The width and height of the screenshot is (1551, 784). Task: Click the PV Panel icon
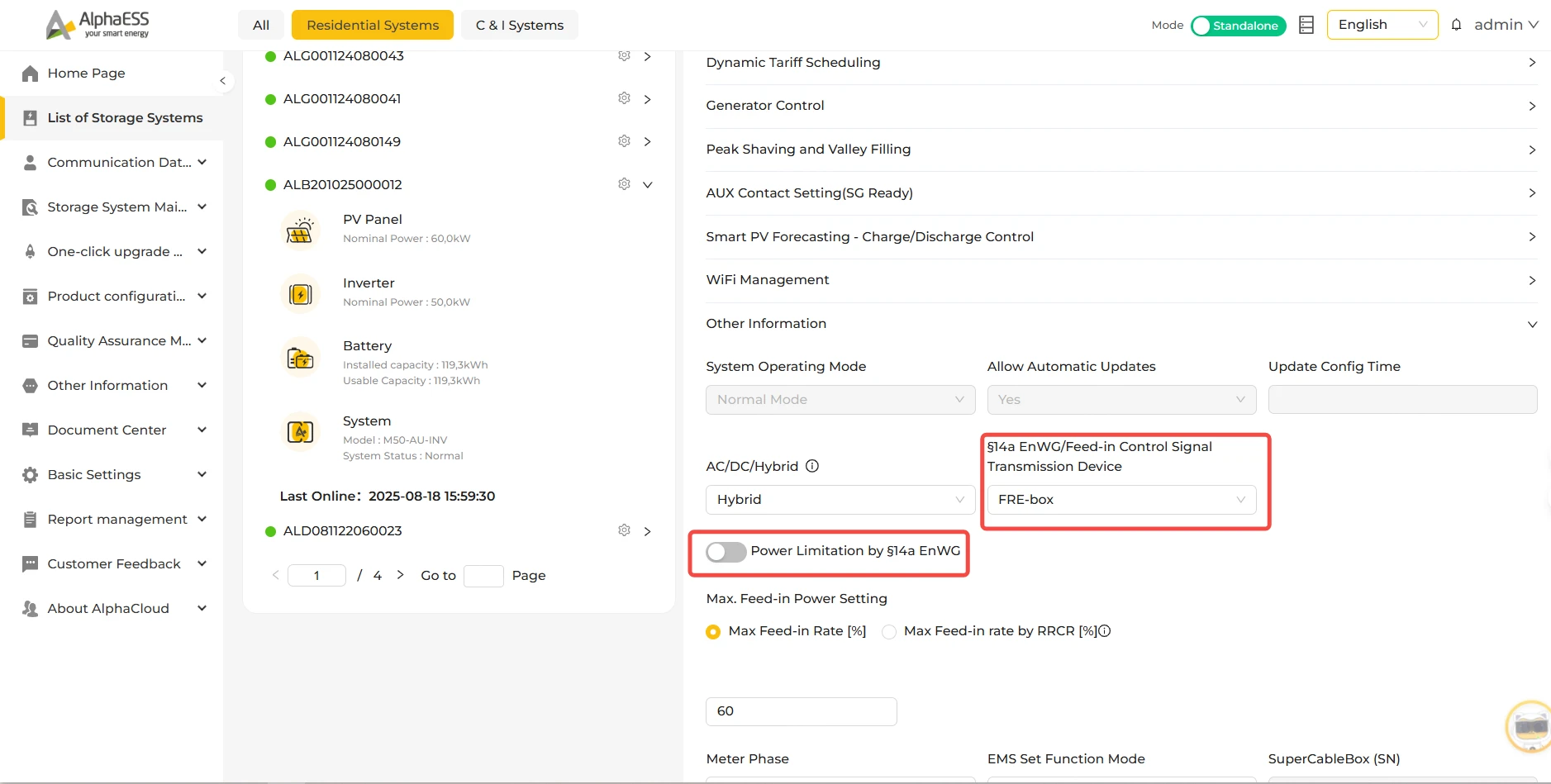pyautogui.click(x=300, y=230)
